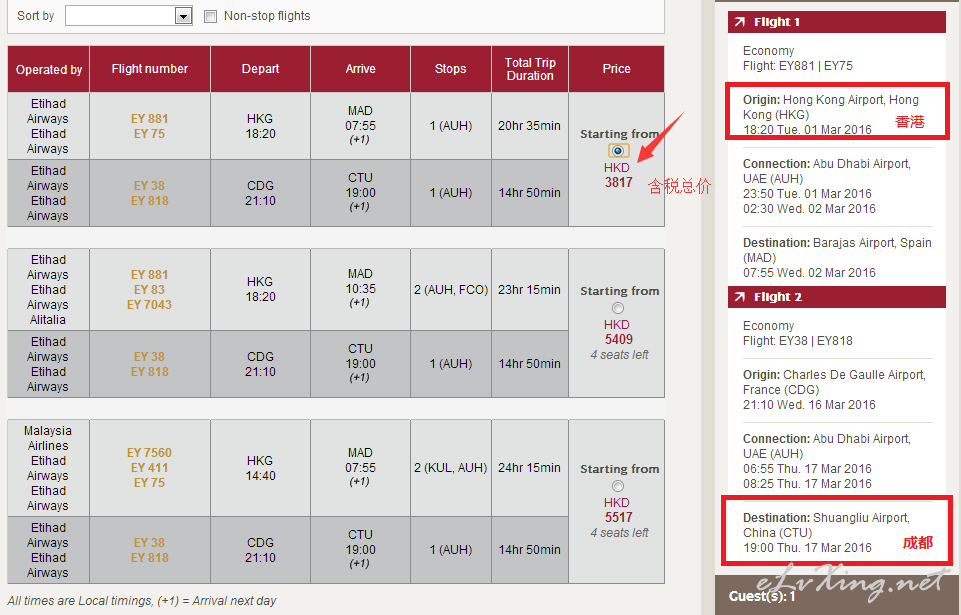Open flight EY 38 in the HKD 5409 option
This screenshot has height=615, width=961.
[150, 357]
